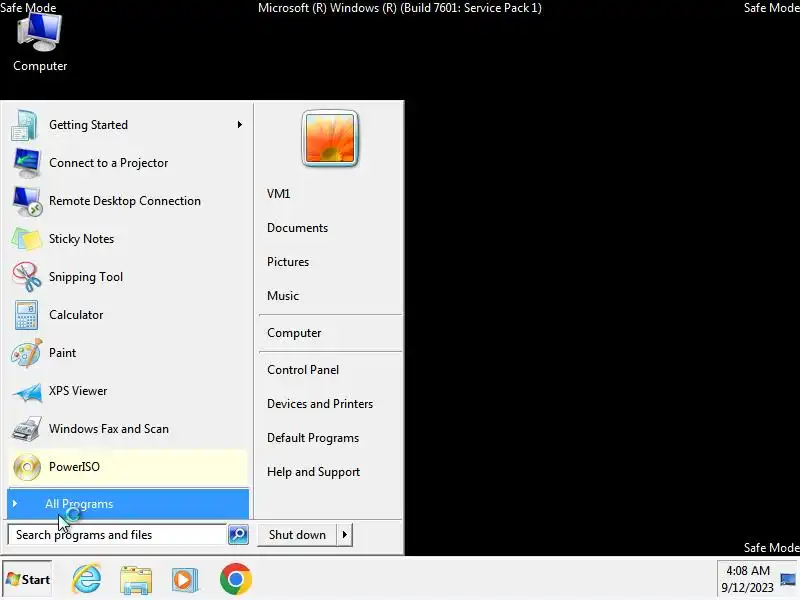This screenshot has height=600, width=800.
Task: Select Snipping Tool menu entry
Action: [x=127, y=277]
